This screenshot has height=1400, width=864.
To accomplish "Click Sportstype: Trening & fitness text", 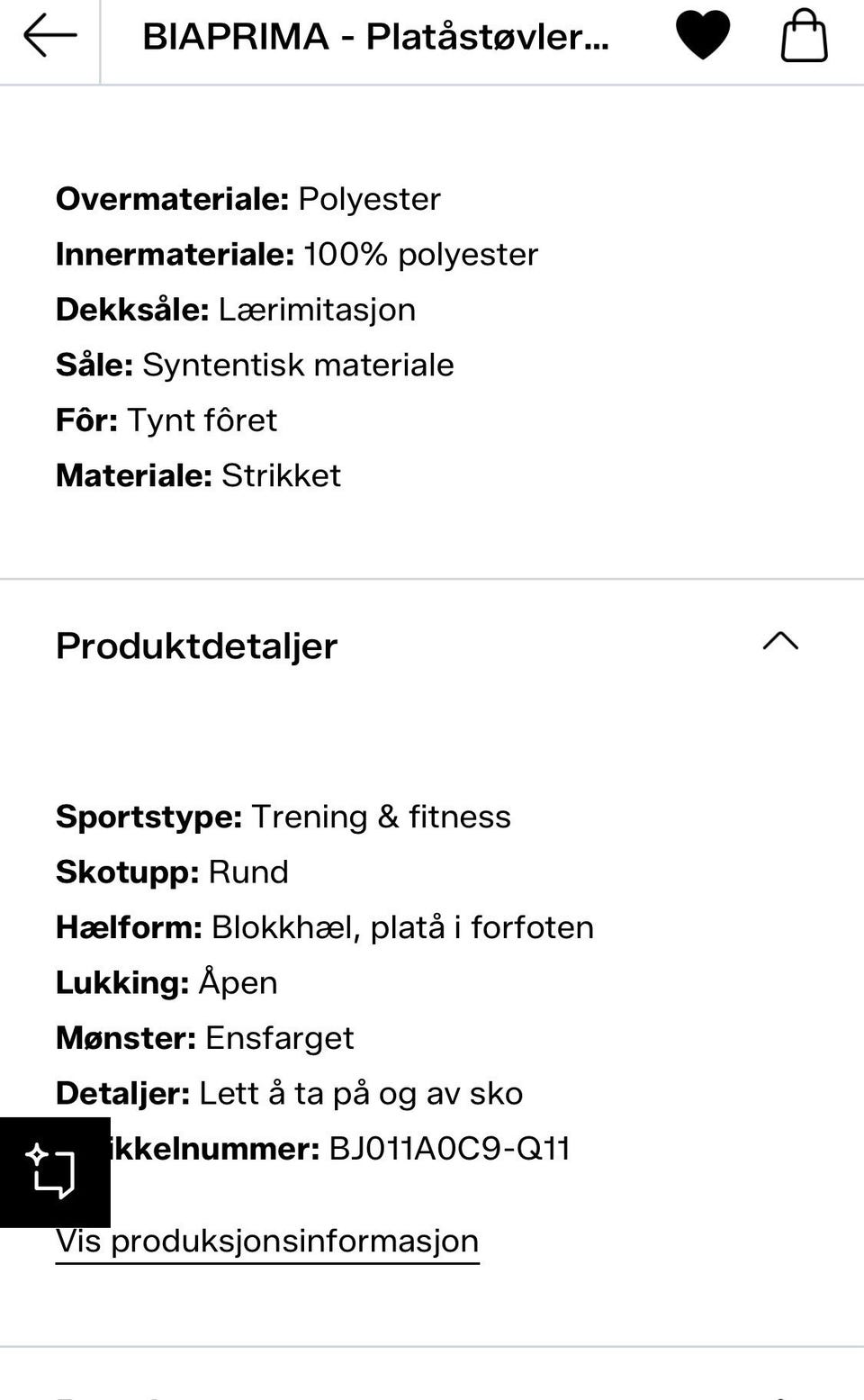I will (283, 817).
